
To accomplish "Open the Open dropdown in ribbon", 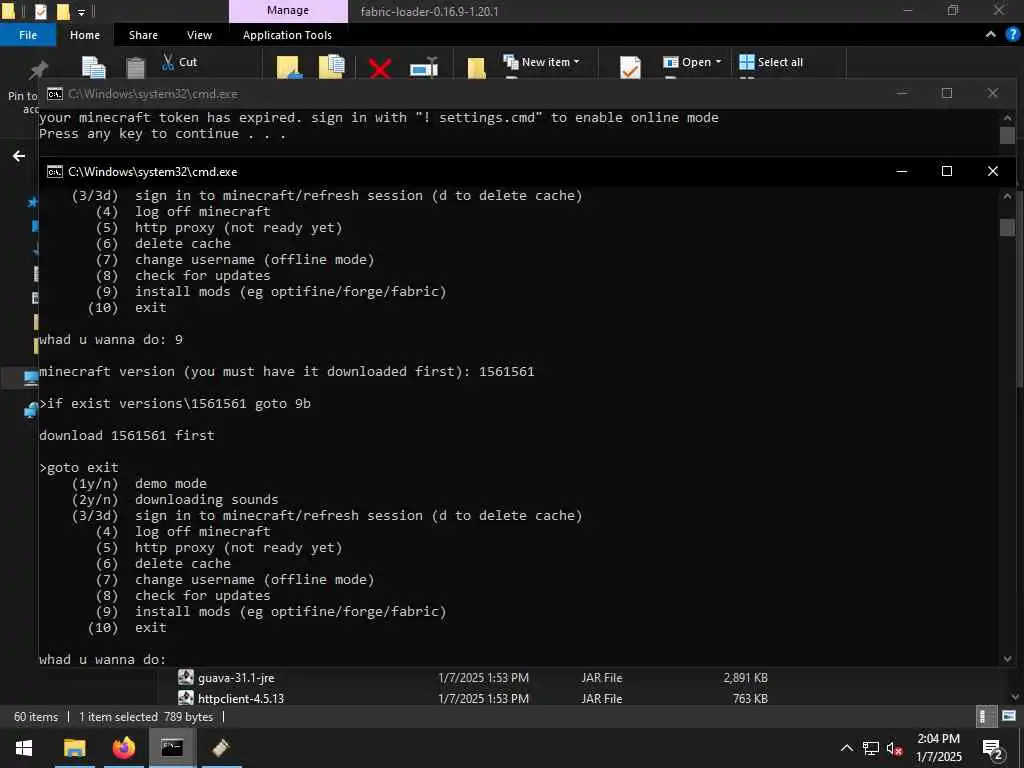I will pyautogui.click(x=692, y=62).
